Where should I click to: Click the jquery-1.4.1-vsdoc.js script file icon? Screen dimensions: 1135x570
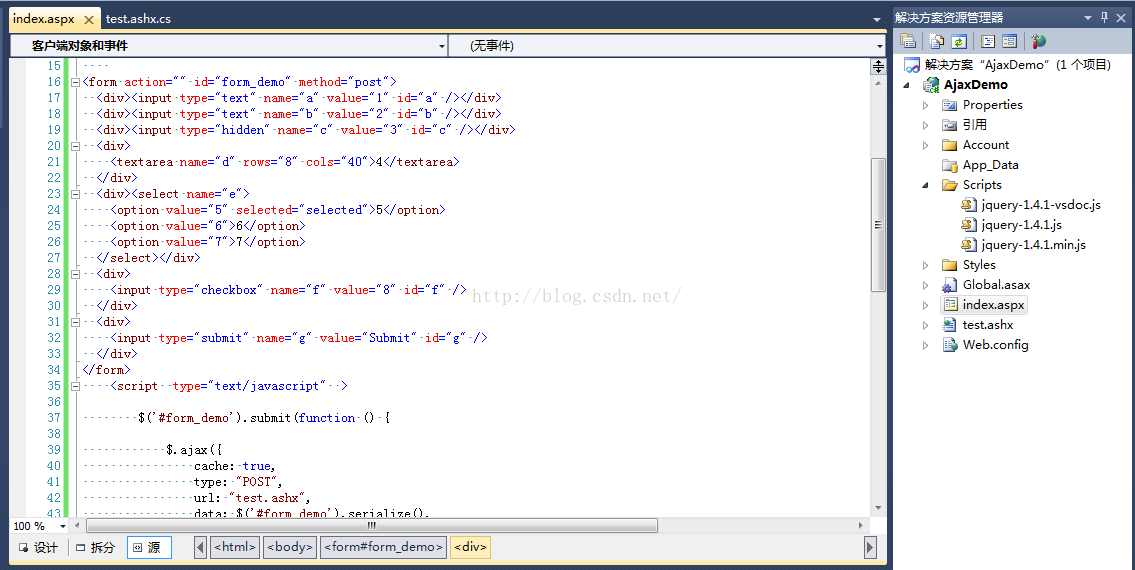point(969,205)
